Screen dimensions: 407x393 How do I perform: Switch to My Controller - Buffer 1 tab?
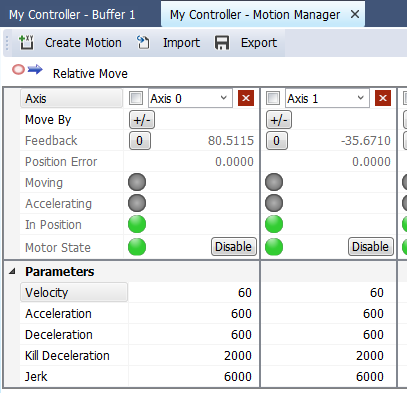(x=72, y=15)
